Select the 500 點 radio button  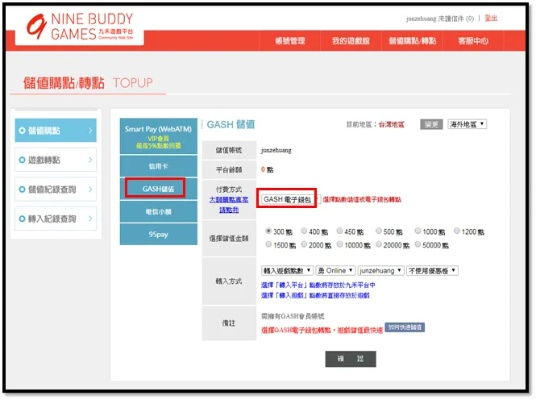coord(378,231)
